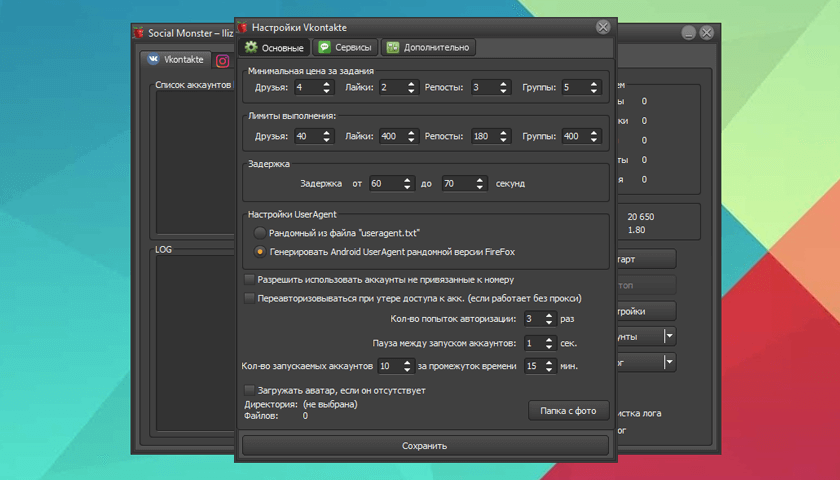840x480 pixels.
Task: Click the VK logo icon on Vkontakte tab
Action: (154, 59)
